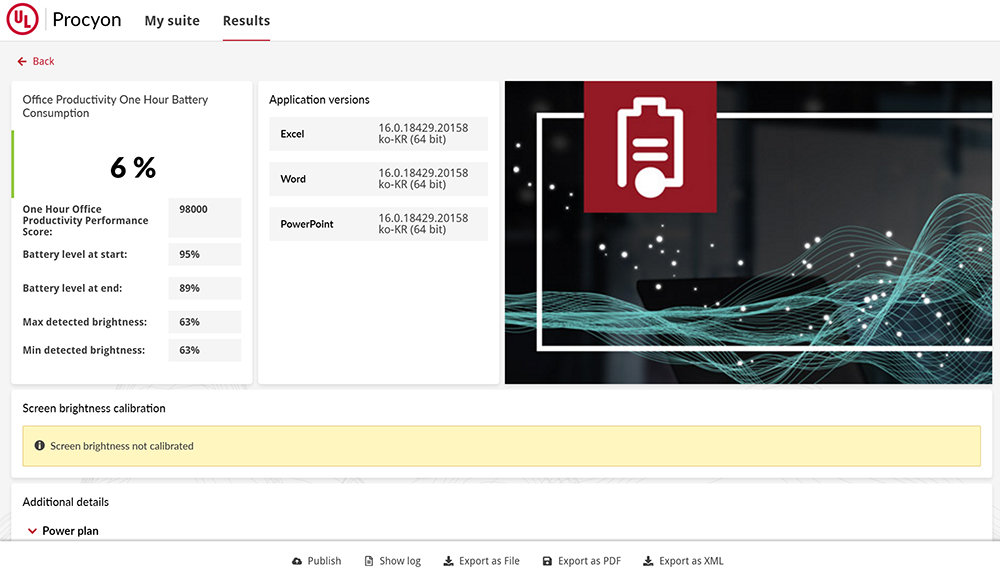Select the Word application version row

(x=378, y=179)
